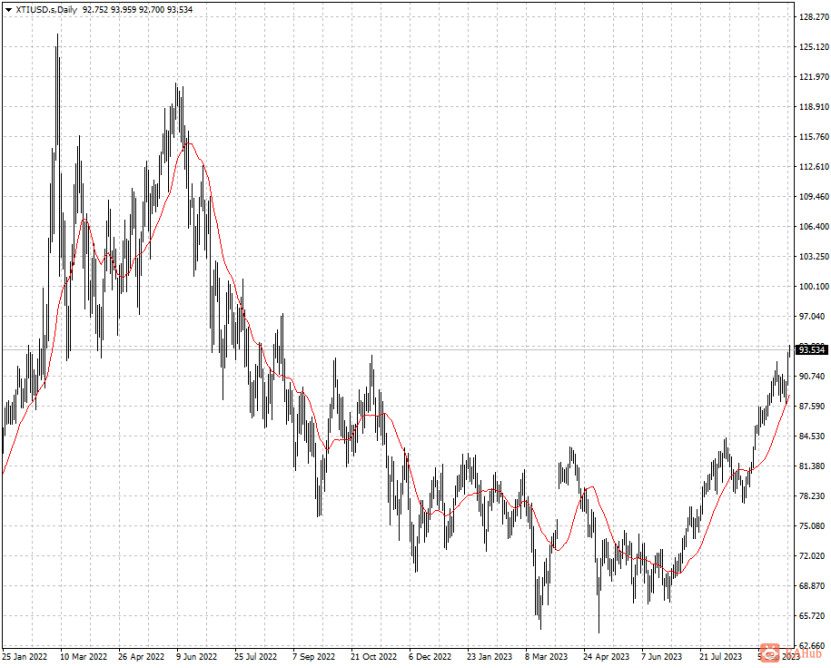This screenshot has height=668, width=831.
Task: Click the 84.530 price axis label
Action: point(814,436)
